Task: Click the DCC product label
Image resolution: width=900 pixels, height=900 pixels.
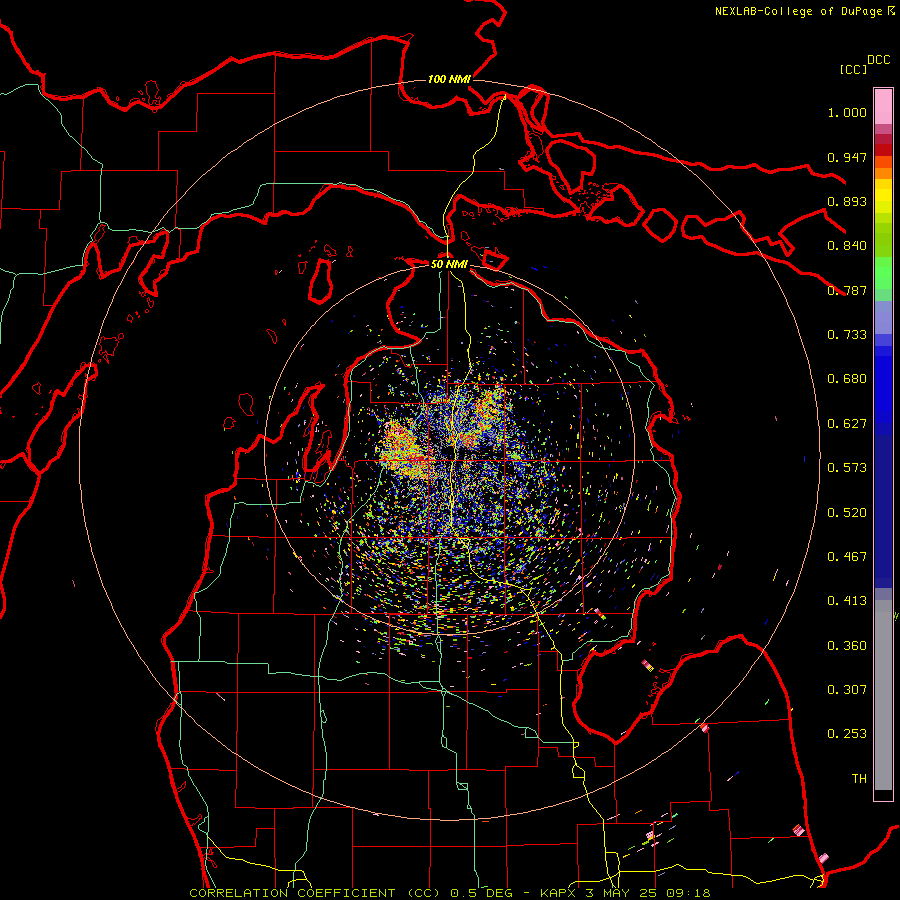Action: [x=879, y=60]
